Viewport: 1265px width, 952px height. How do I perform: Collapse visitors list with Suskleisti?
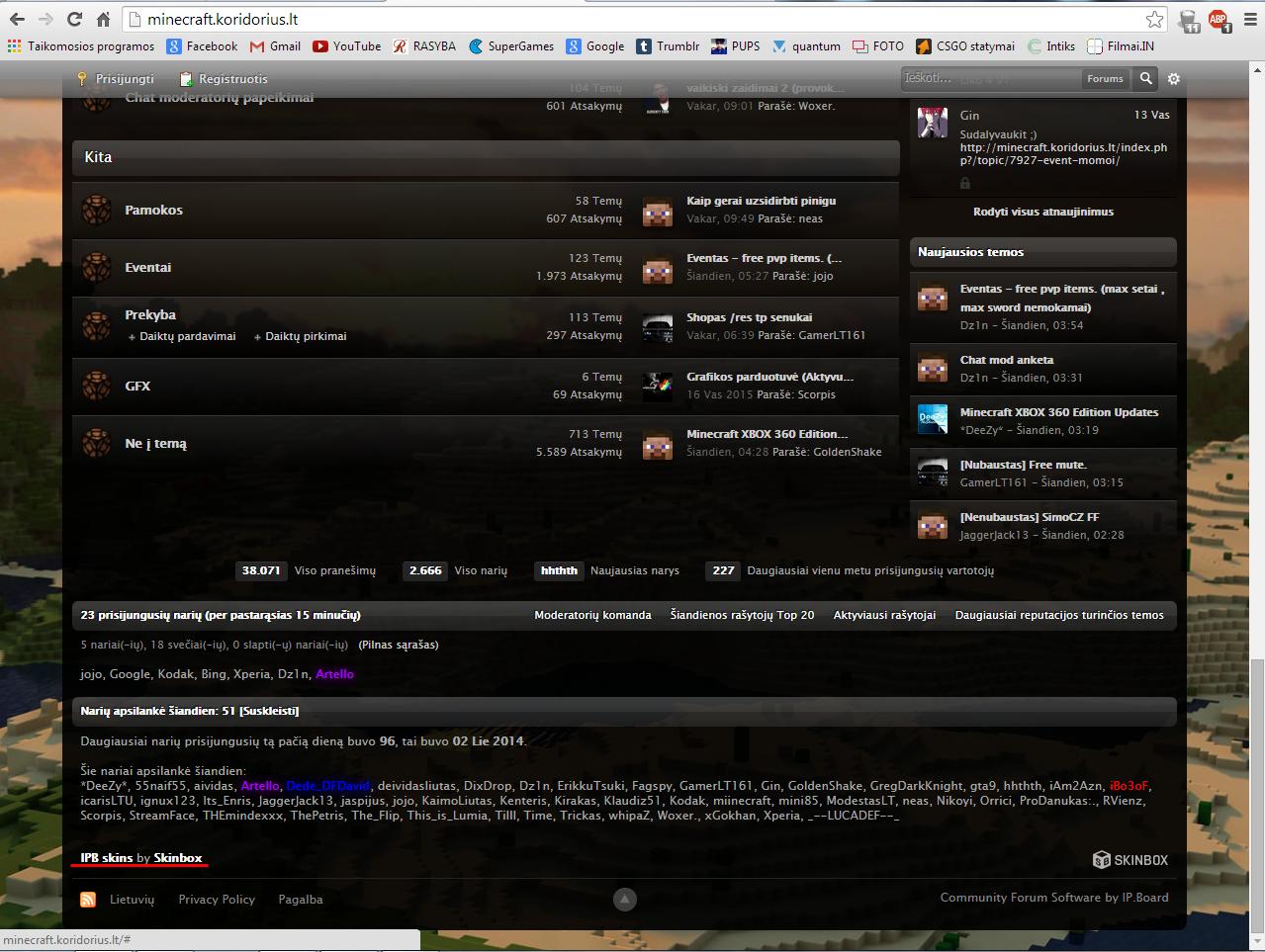[x=269, y=711]
